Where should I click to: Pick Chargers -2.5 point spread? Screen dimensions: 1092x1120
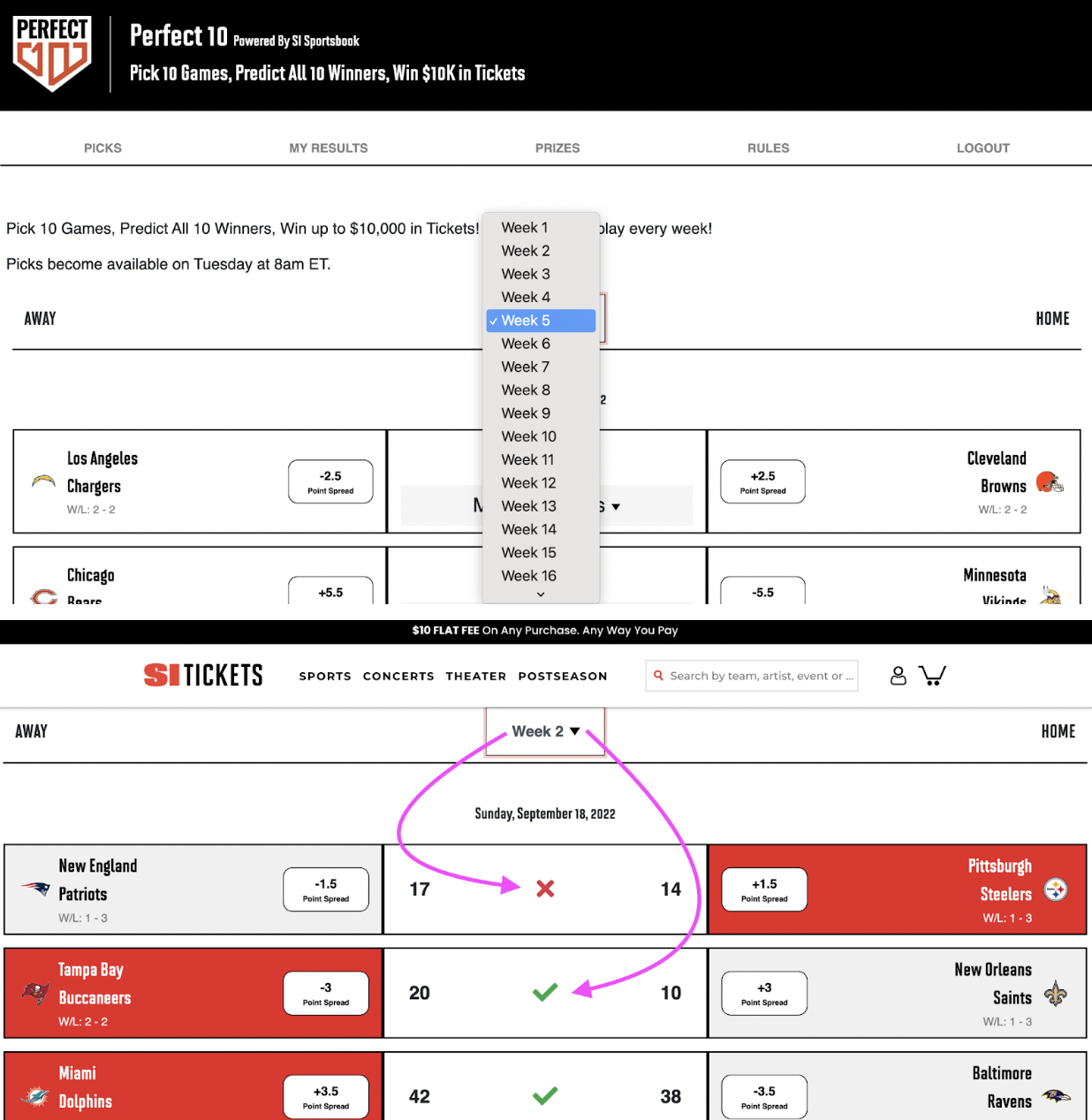[x=330, y=481]
